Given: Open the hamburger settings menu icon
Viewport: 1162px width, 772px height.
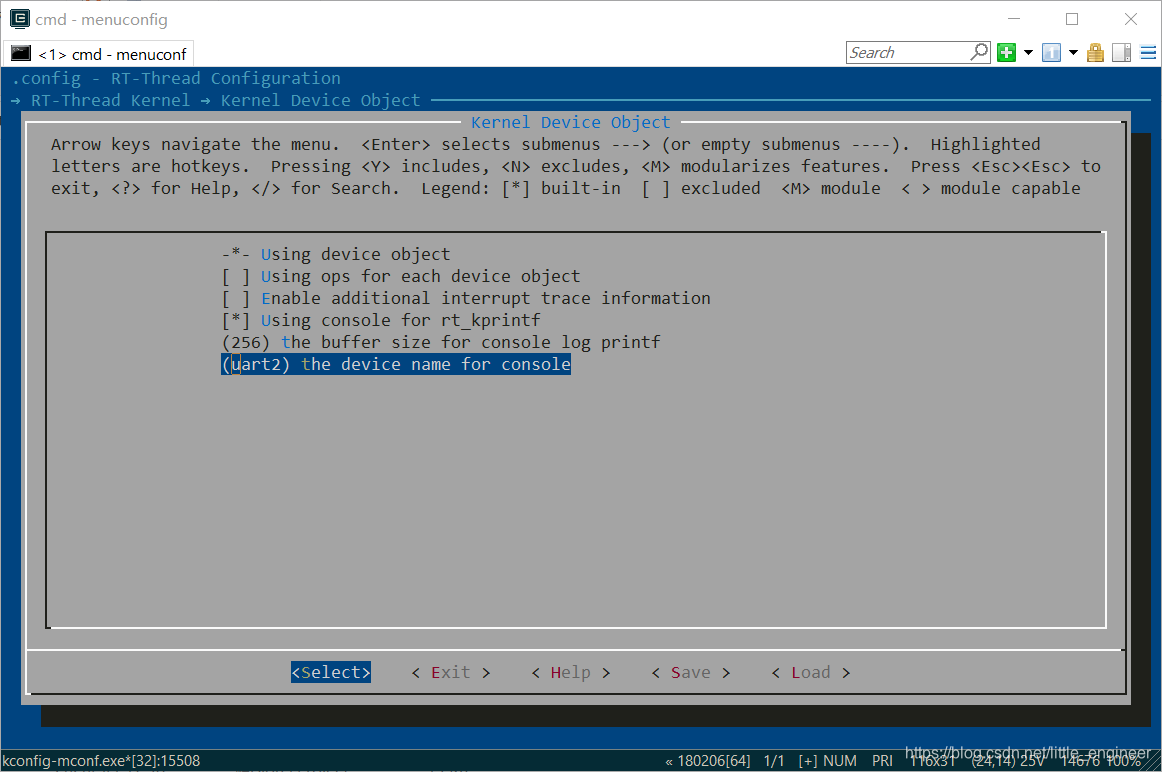Looking at the screenshot, I should [x=1148, y=53].
